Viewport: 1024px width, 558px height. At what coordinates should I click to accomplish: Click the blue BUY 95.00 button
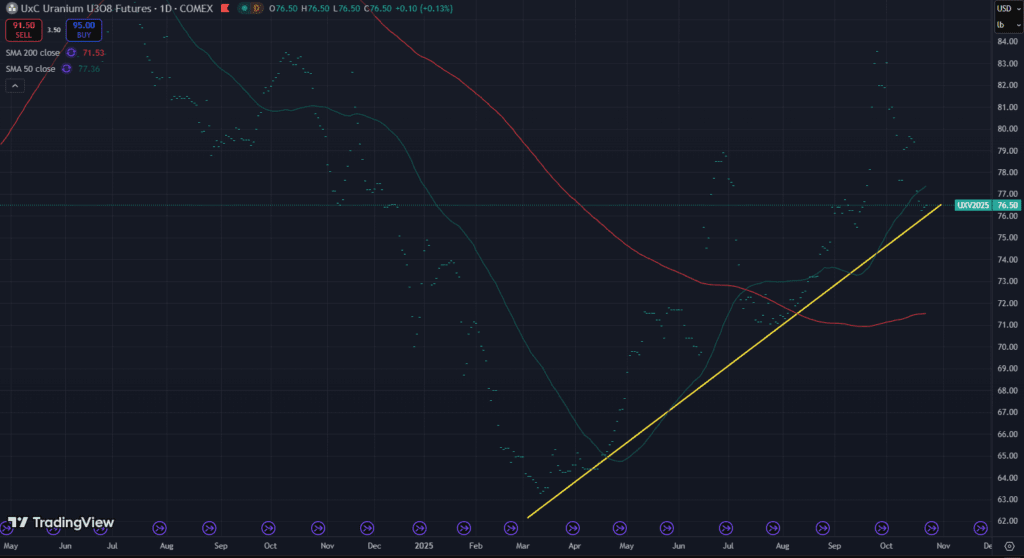(x=83, y=30)
